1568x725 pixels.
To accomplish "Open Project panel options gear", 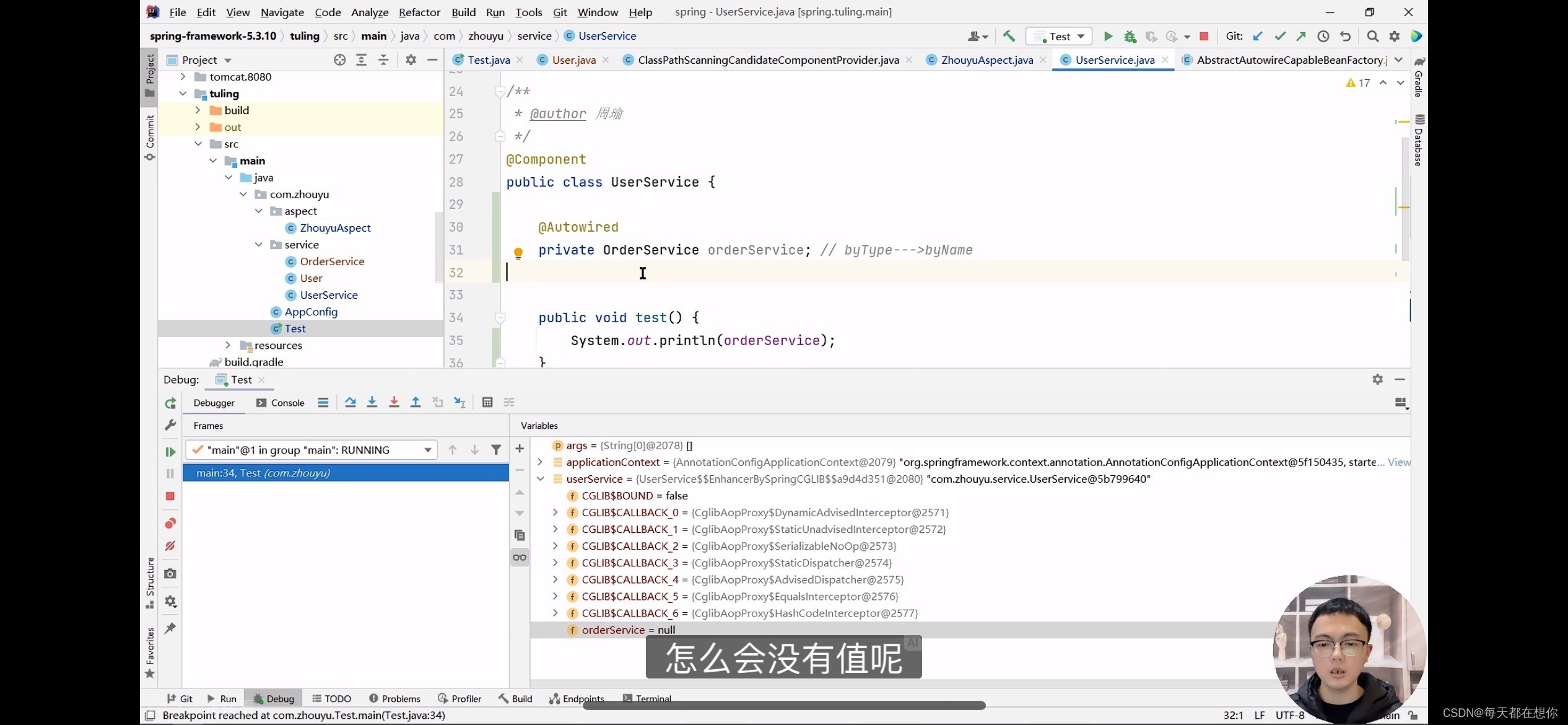I will point(411,59).
